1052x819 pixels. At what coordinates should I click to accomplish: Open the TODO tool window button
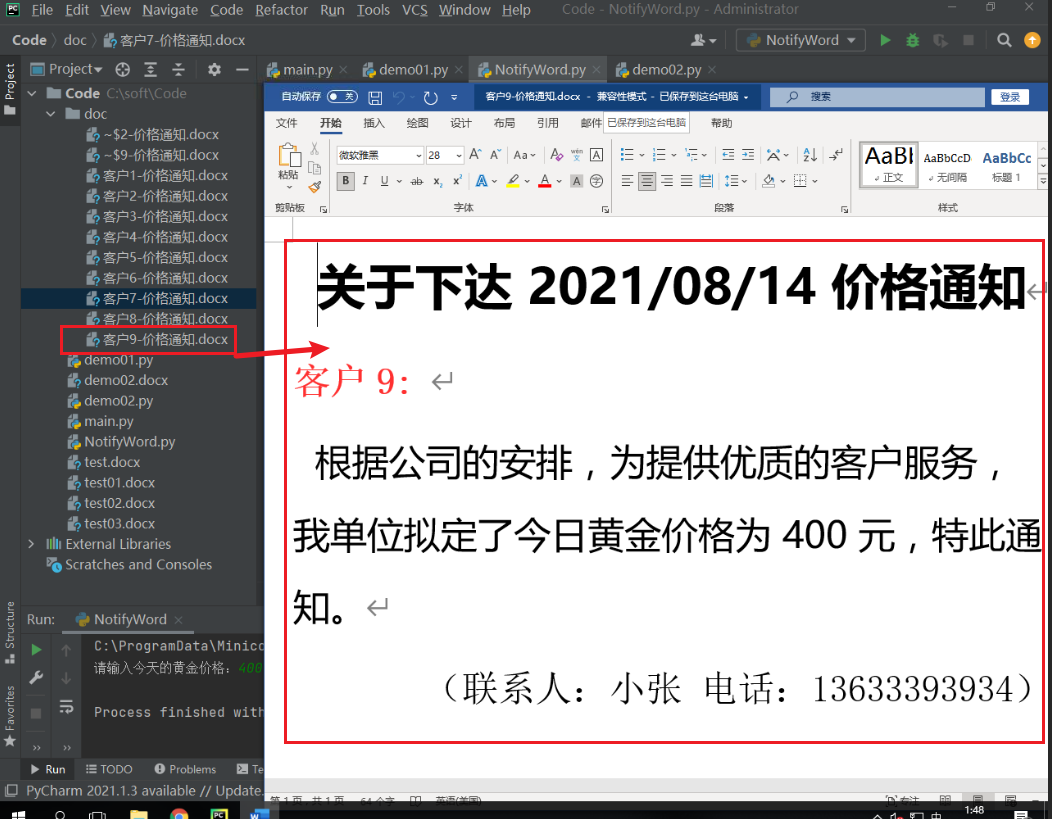[x=109, y=769]
